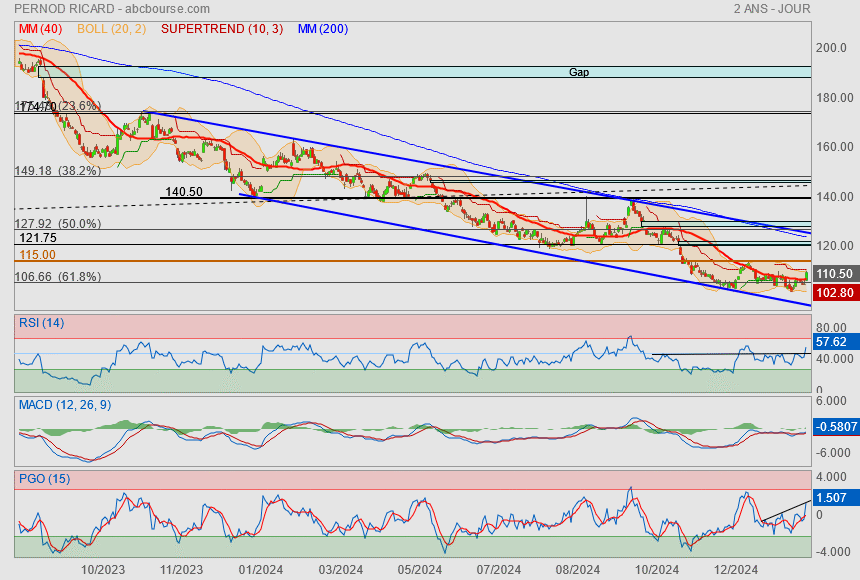Click the 10/2024 date axis label
The image size is (860, 580).
pos(657,570)
